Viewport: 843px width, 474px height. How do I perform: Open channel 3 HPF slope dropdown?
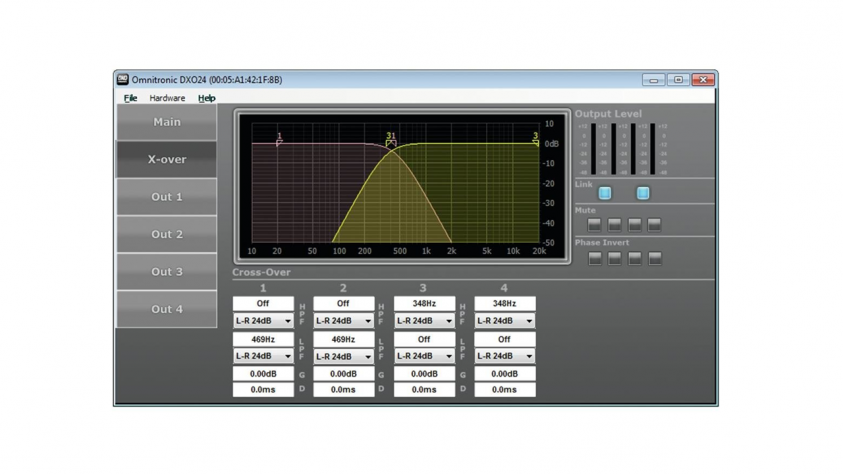[x=424, y=321]
